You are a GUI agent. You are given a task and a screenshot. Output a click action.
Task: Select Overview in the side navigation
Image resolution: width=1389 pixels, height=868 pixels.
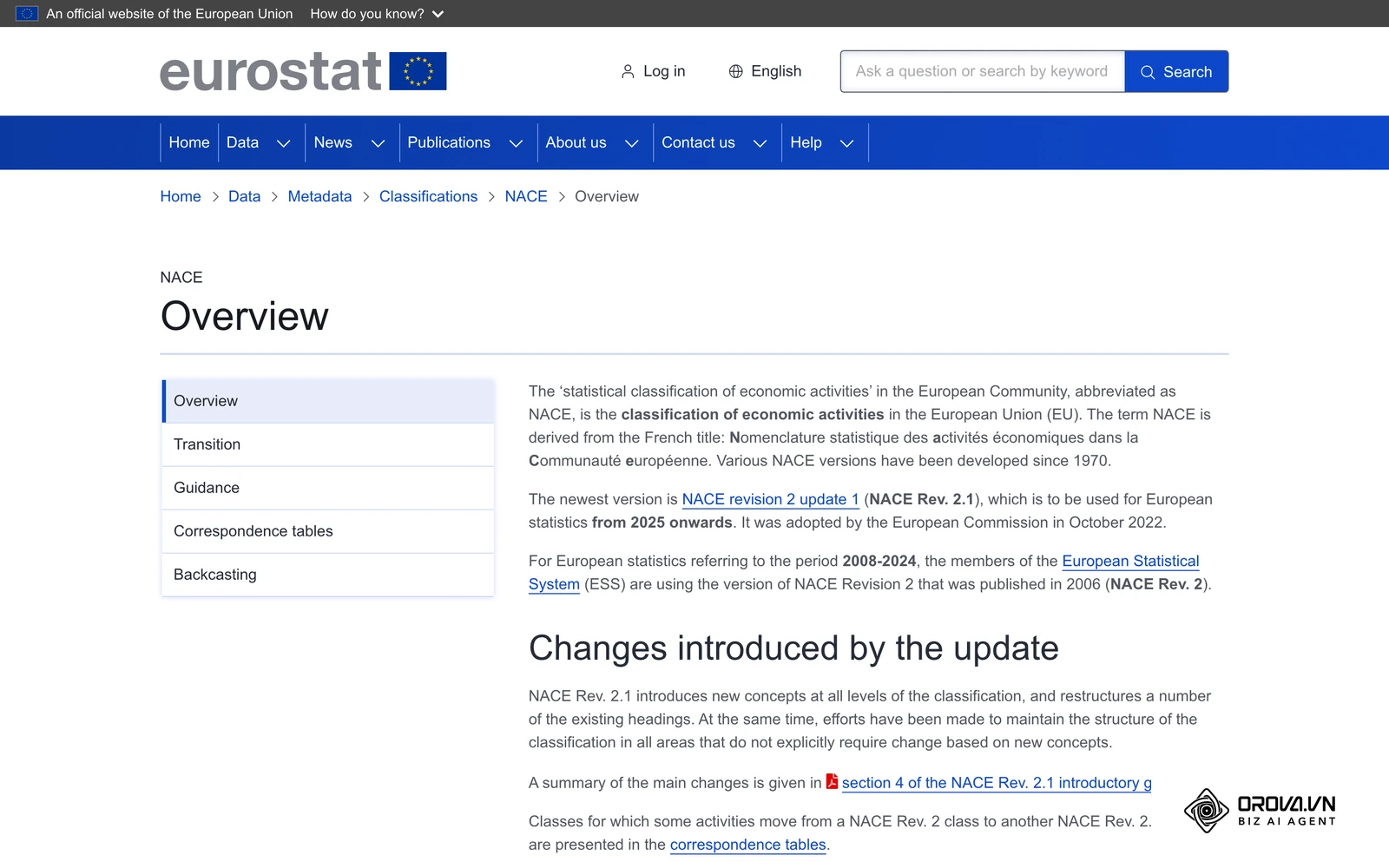[x=328, y=401]
